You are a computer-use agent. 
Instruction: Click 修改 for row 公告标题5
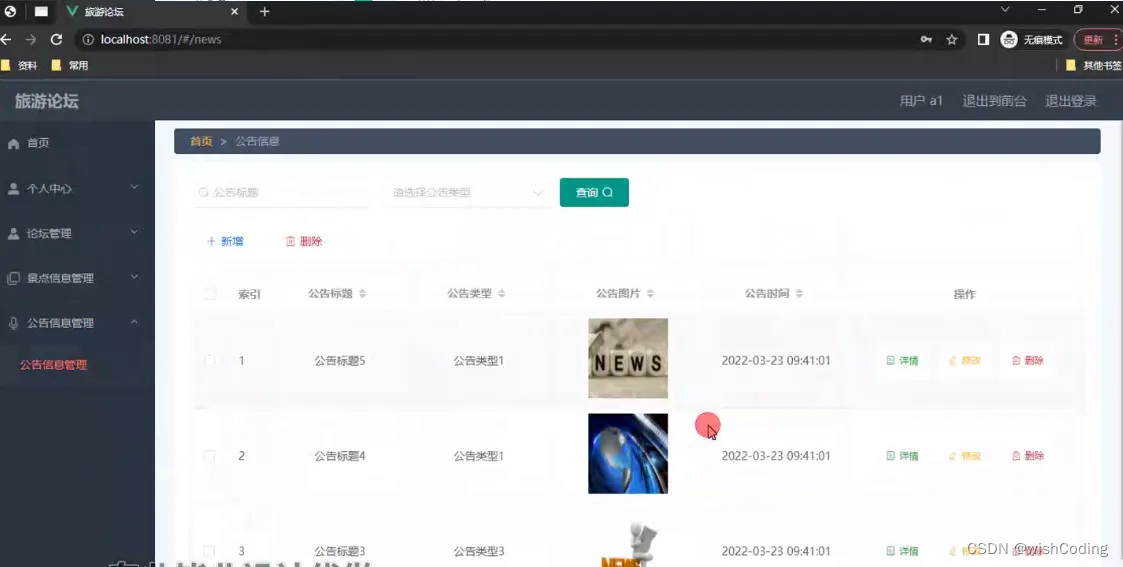[x=965, y=360]
